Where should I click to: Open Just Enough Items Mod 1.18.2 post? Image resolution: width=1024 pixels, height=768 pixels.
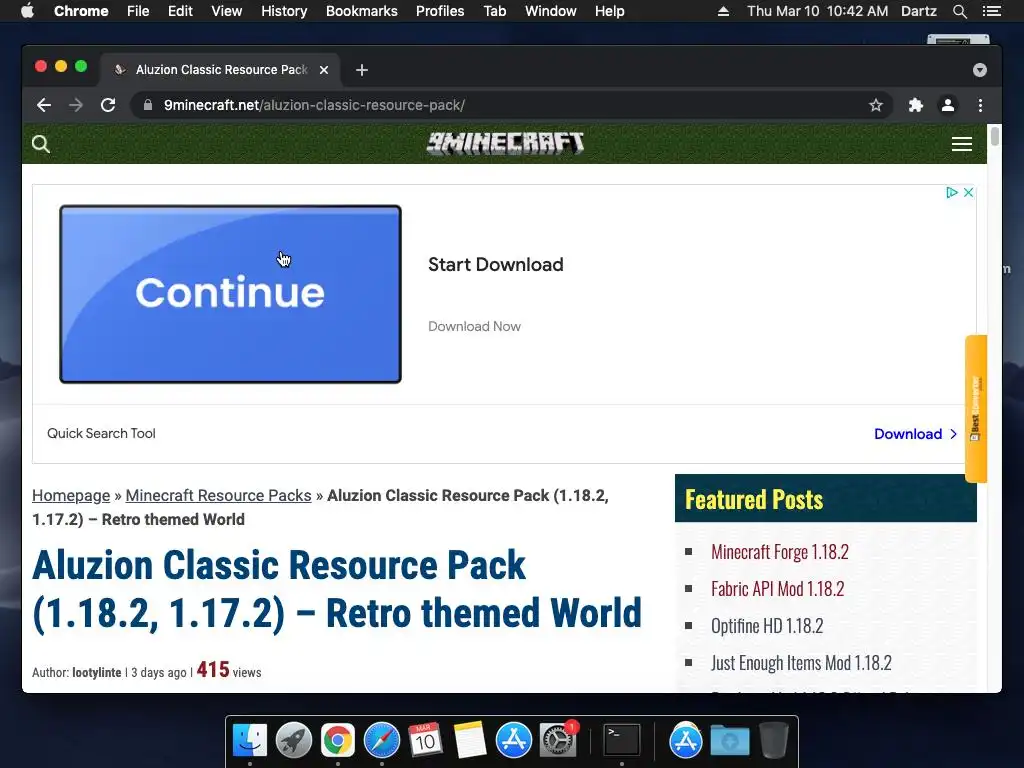[x=801, y=664]
